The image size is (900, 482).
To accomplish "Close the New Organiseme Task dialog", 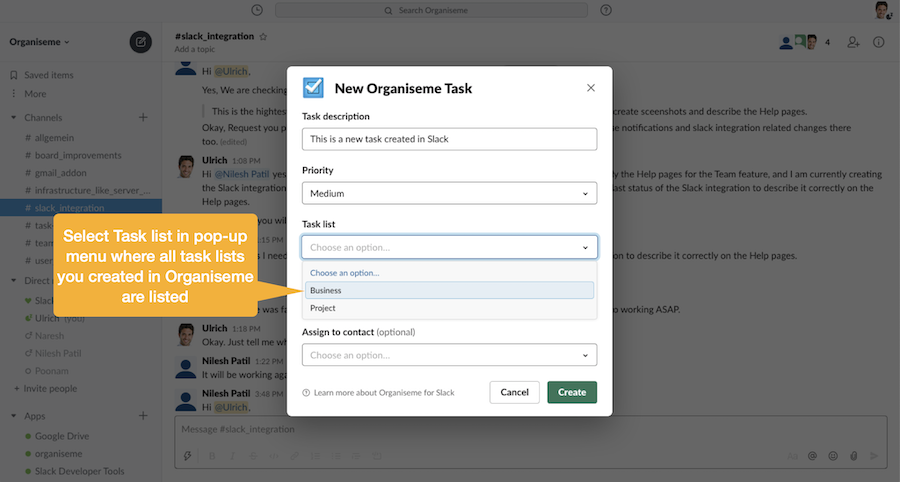I will 591,88.
